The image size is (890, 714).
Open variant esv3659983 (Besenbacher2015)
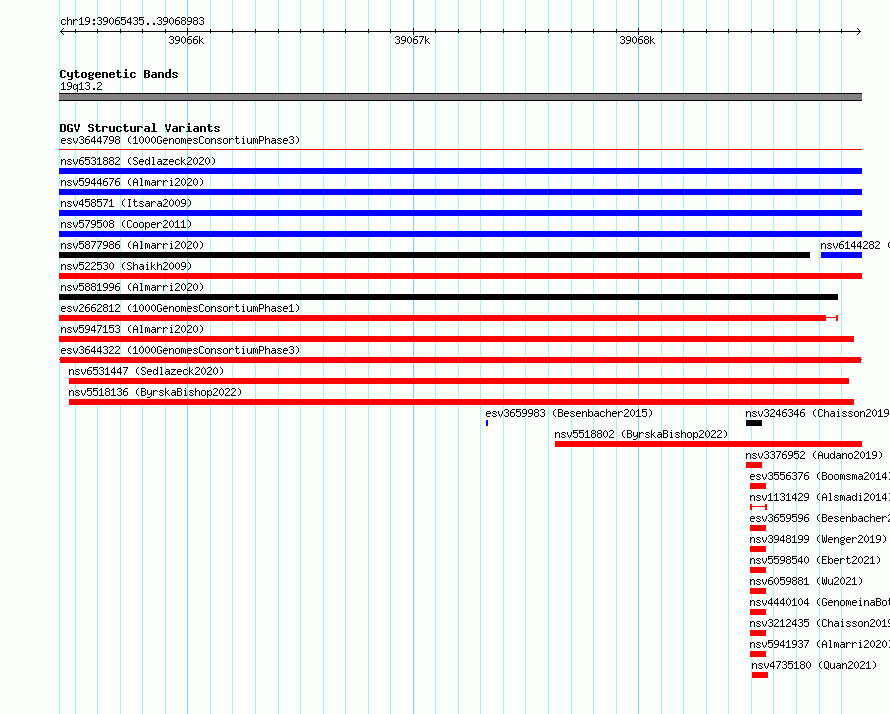click(x=569, y=413)
